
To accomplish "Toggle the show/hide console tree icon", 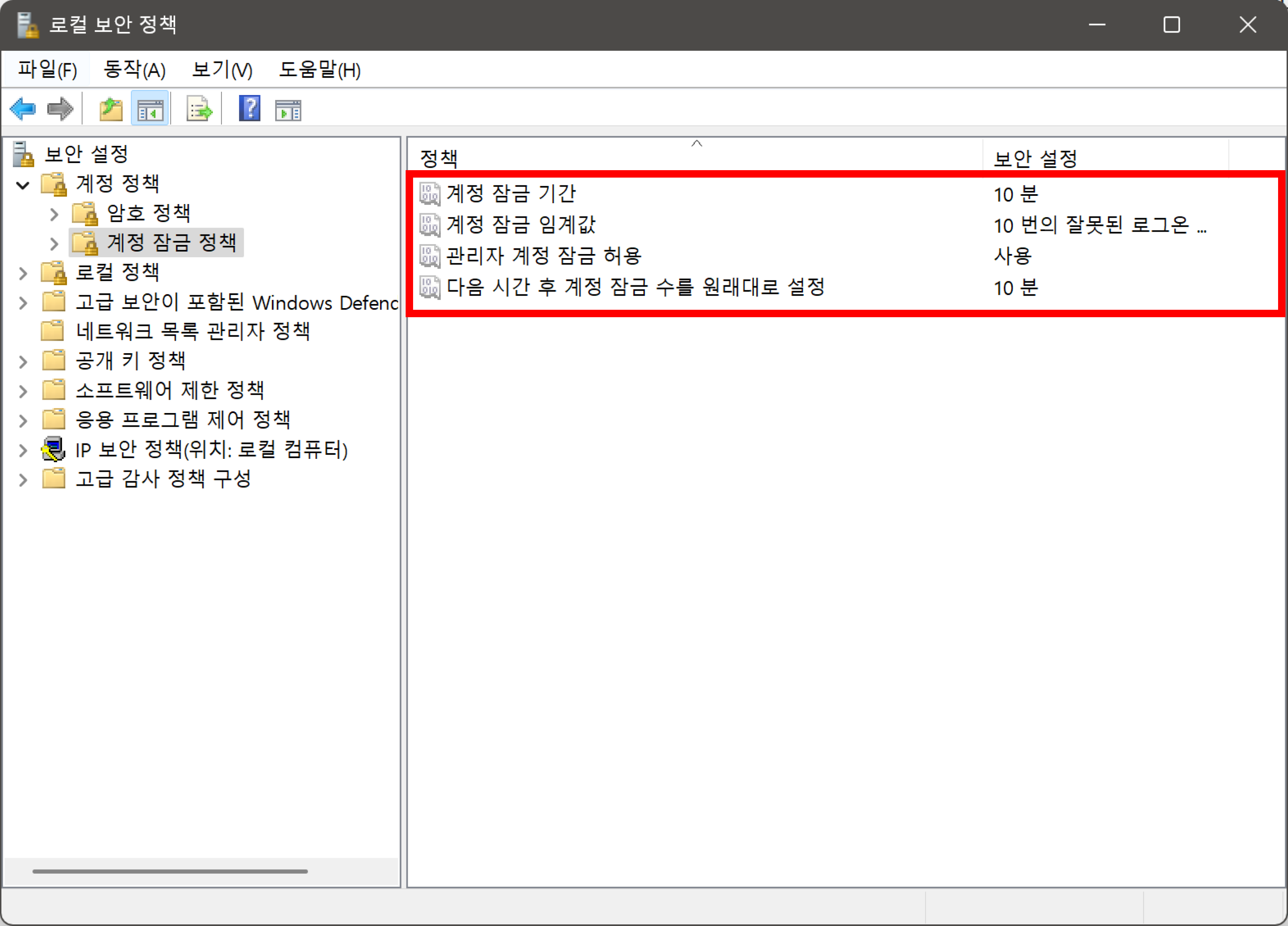I will click(150, 109).
